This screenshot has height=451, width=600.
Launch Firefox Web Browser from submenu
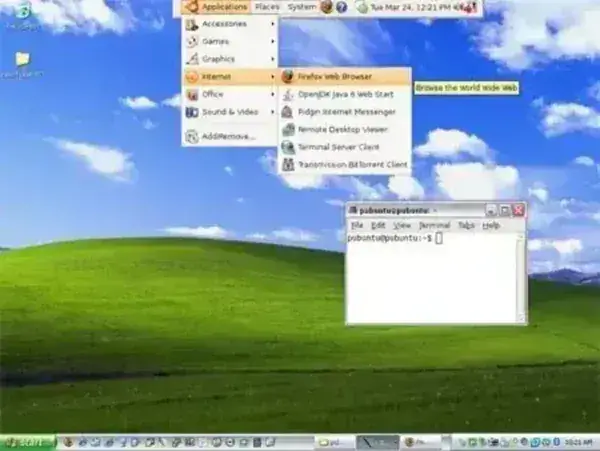click(345, 77)
